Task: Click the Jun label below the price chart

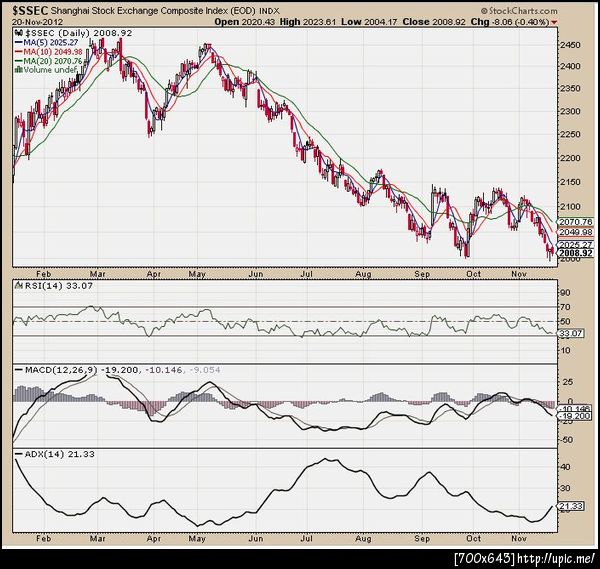Action: [x=256, y=274]
